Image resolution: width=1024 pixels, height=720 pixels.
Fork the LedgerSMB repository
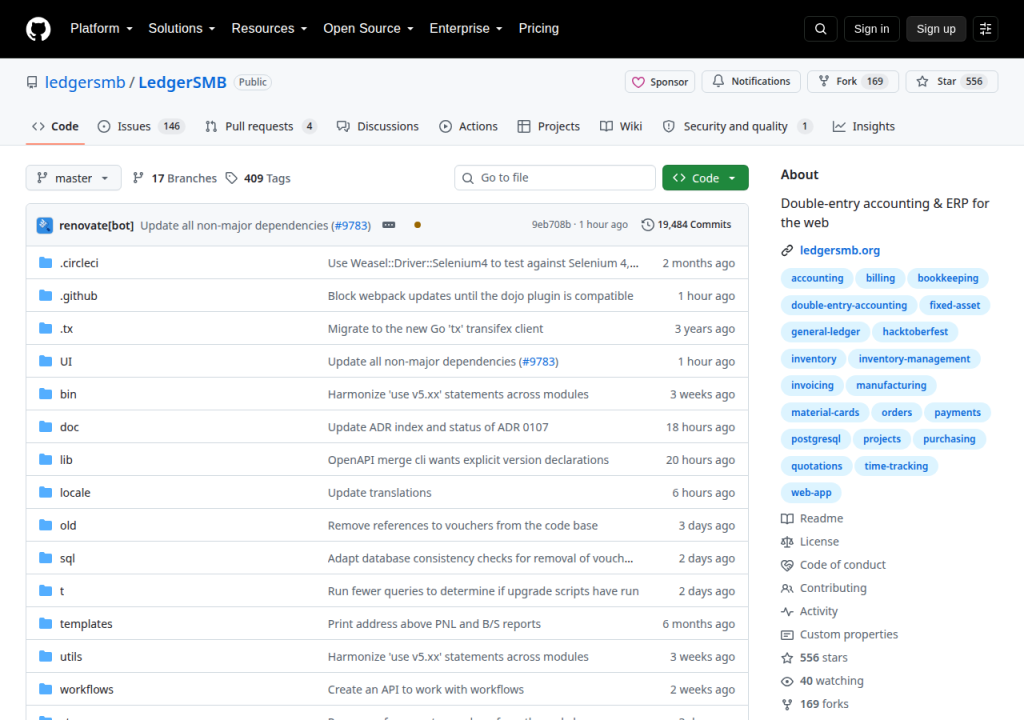click(x=853, y=82)
